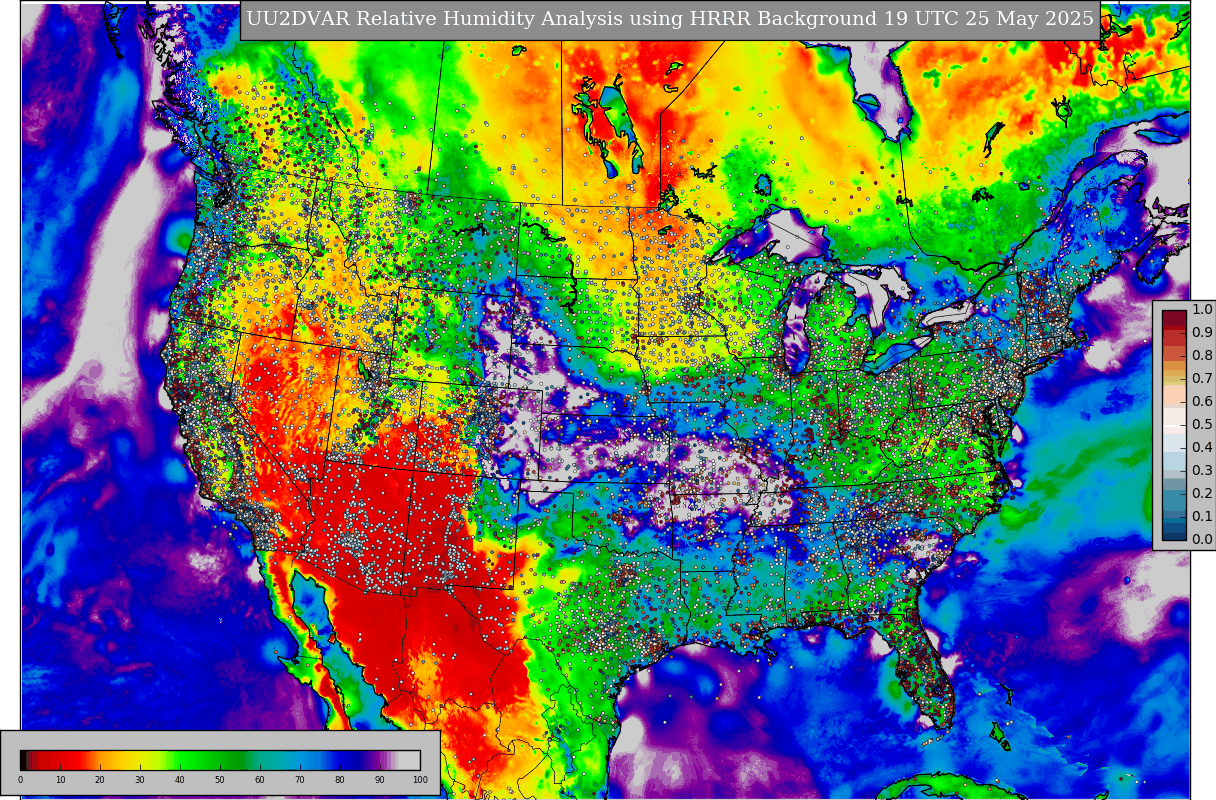Click the '0.4' label on vertical legend
1216x800 pixels.
tap(1202, 448)
